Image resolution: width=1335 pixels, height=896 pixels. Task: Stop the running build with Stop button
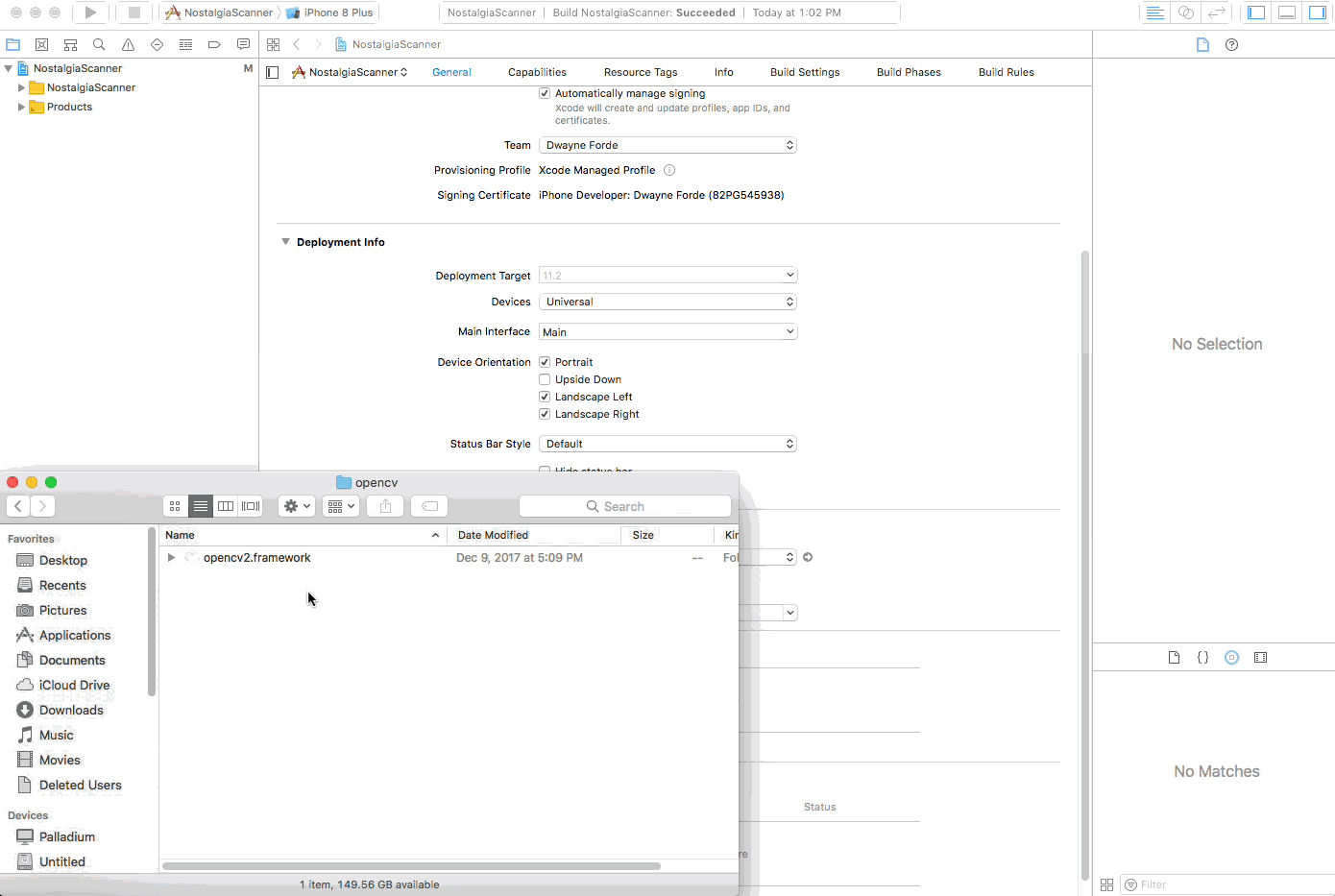coord(134,12)
